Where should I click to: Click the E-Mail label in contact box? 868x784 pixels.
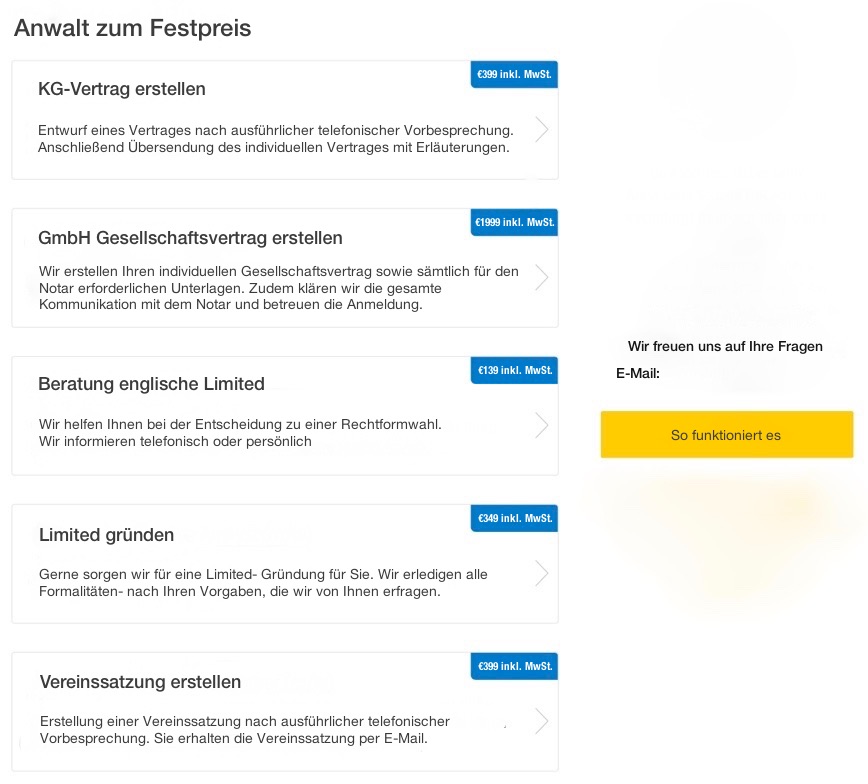[x=638, y=374]
